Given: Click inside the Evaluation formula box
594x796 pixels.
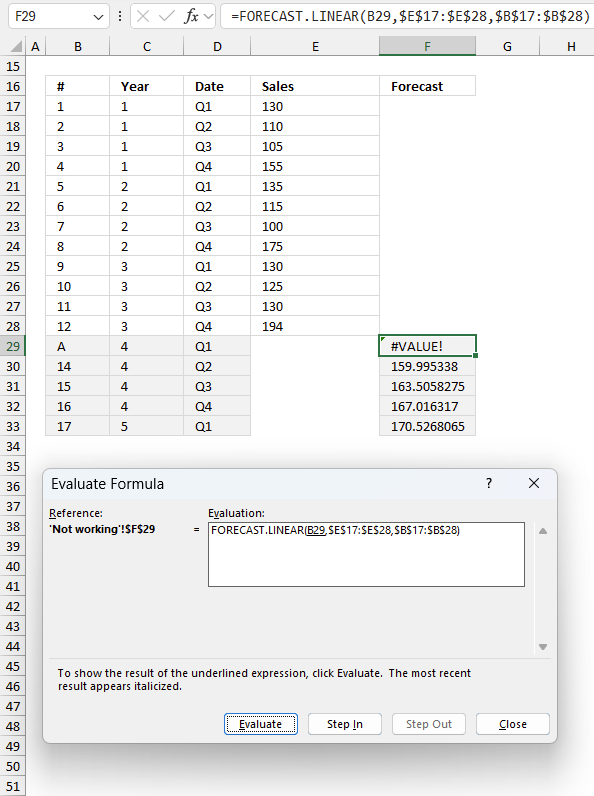Looking at the screenshot, I should coord(366,554).
